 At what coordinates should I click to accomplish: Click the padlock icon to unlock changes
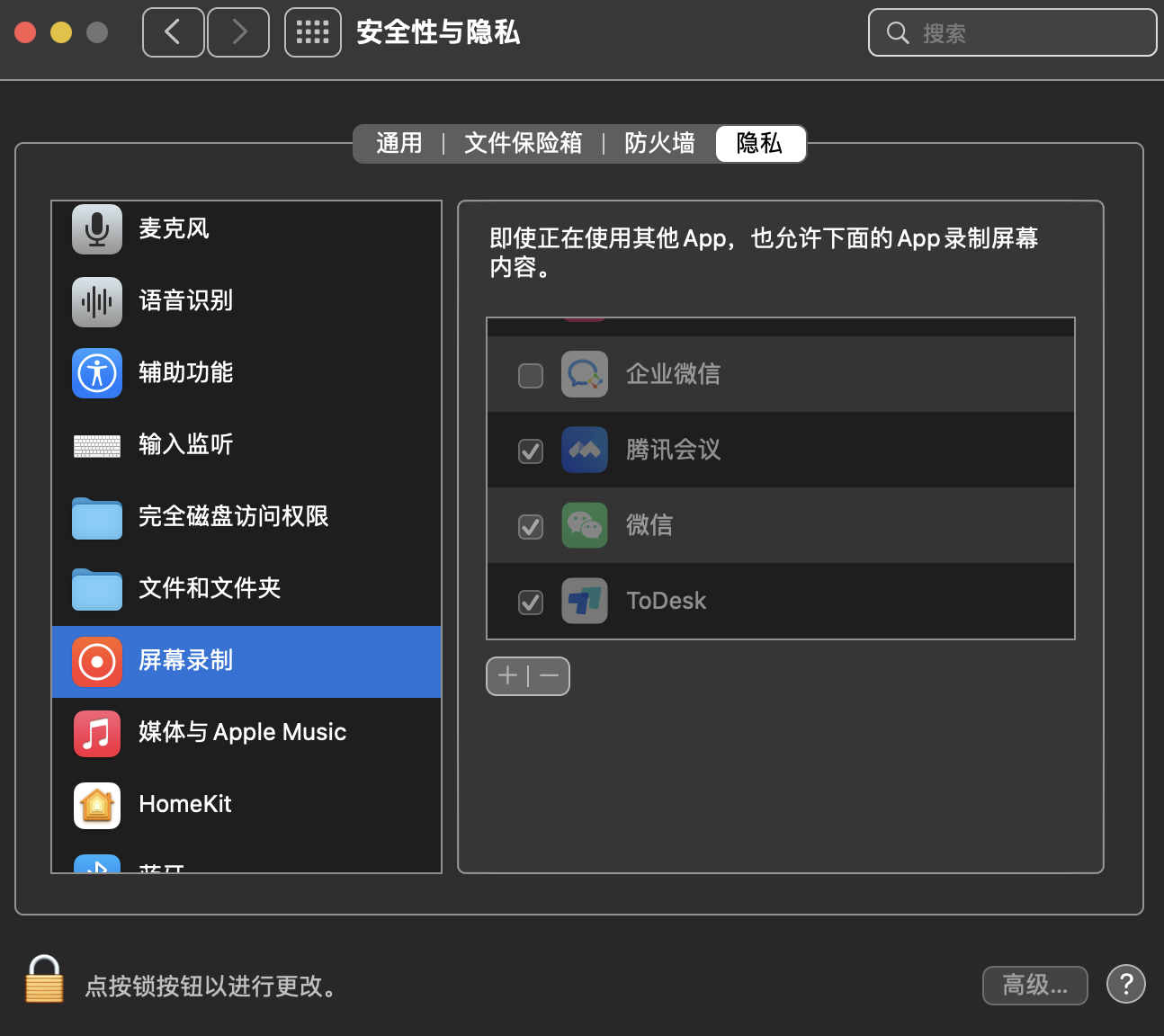point(44,979)
